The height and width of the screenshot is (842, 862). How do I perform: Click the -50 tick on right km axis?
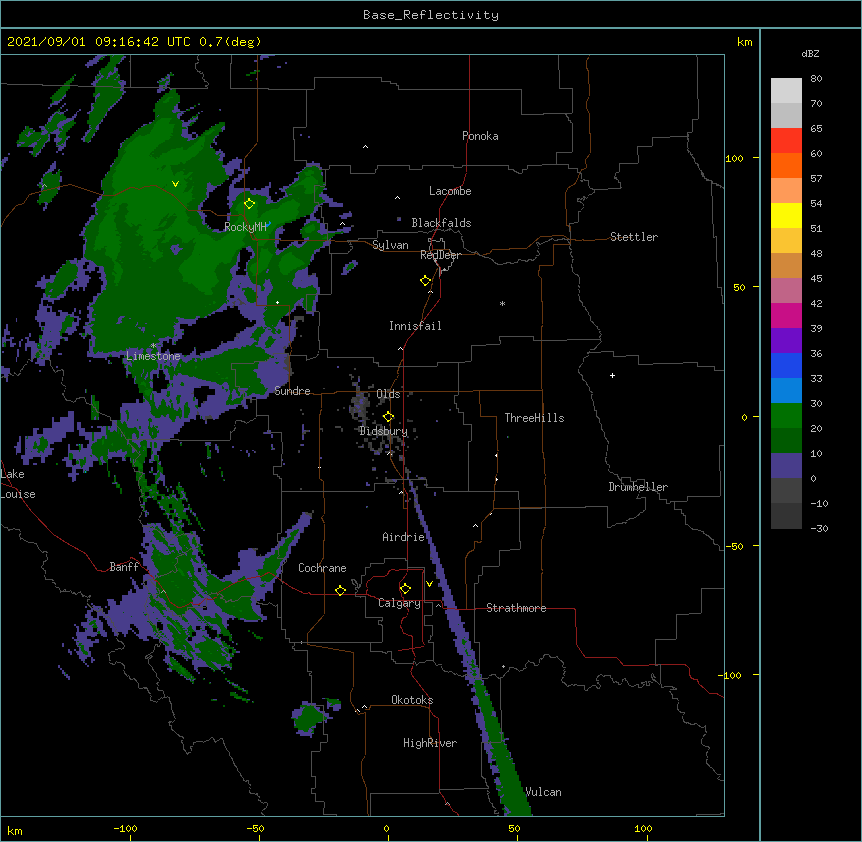734,546
